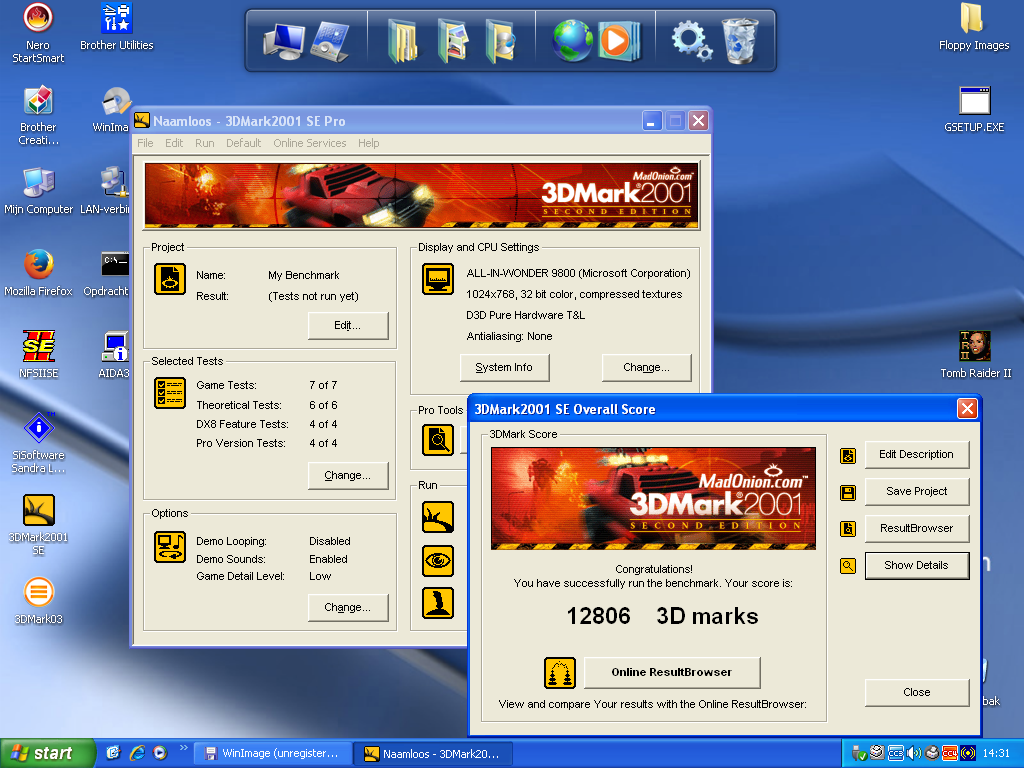Open the Help menu in 3DMark window

pos(368,143)
